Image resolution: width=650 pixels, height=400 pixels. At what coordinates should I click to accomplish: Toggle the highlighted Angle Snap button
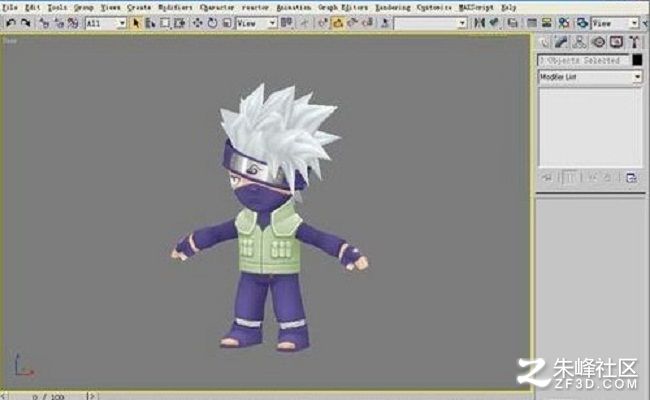(338, 23)
